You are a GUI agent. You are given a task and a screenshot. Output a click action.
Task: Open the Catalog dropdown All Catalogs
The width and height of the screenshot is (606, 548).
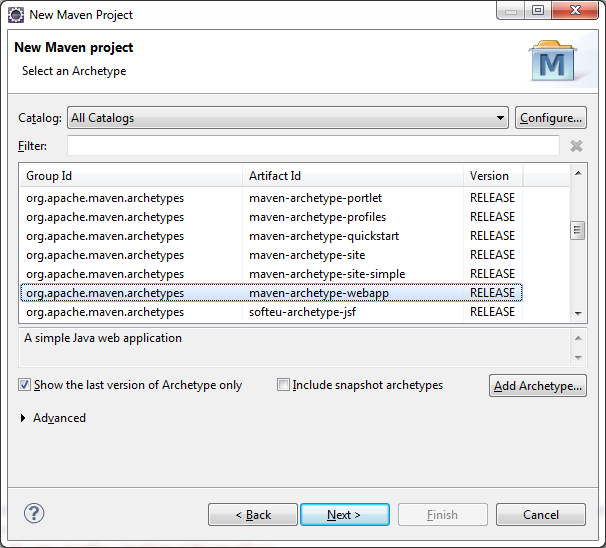click(288, 117)
